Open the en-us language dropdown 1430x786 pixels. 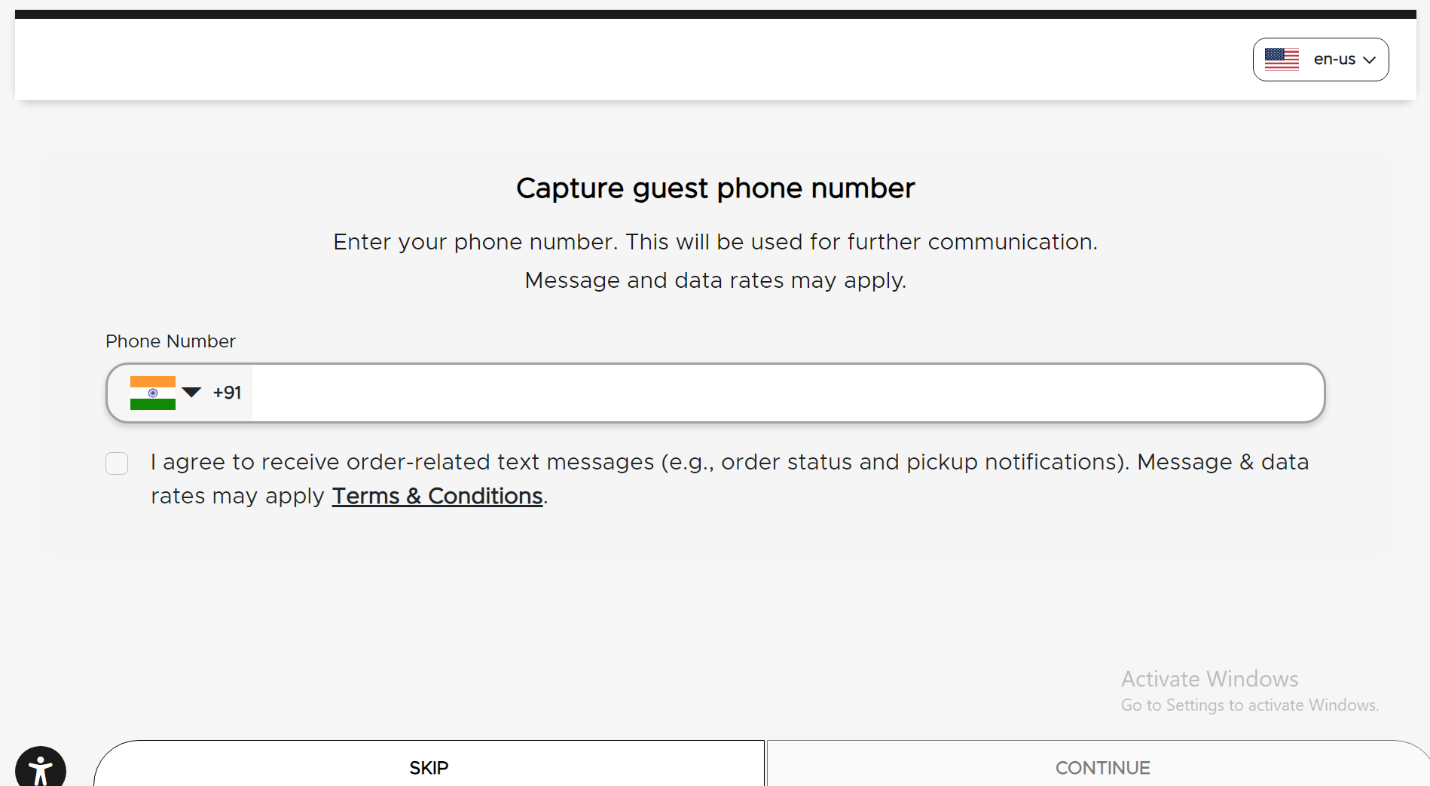coord(1320,59)
